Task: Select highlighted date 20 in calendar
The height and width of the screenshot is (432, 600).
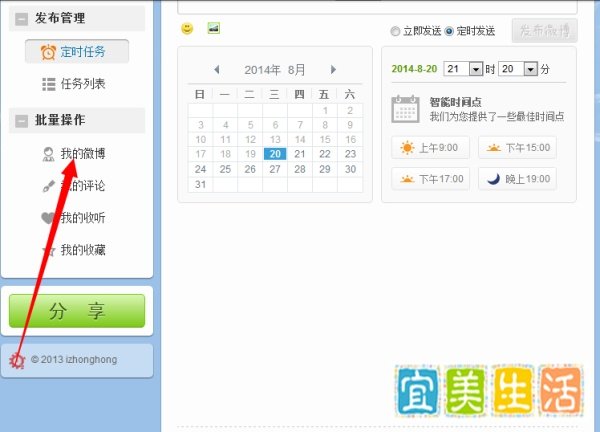Action: pos(275,154)
